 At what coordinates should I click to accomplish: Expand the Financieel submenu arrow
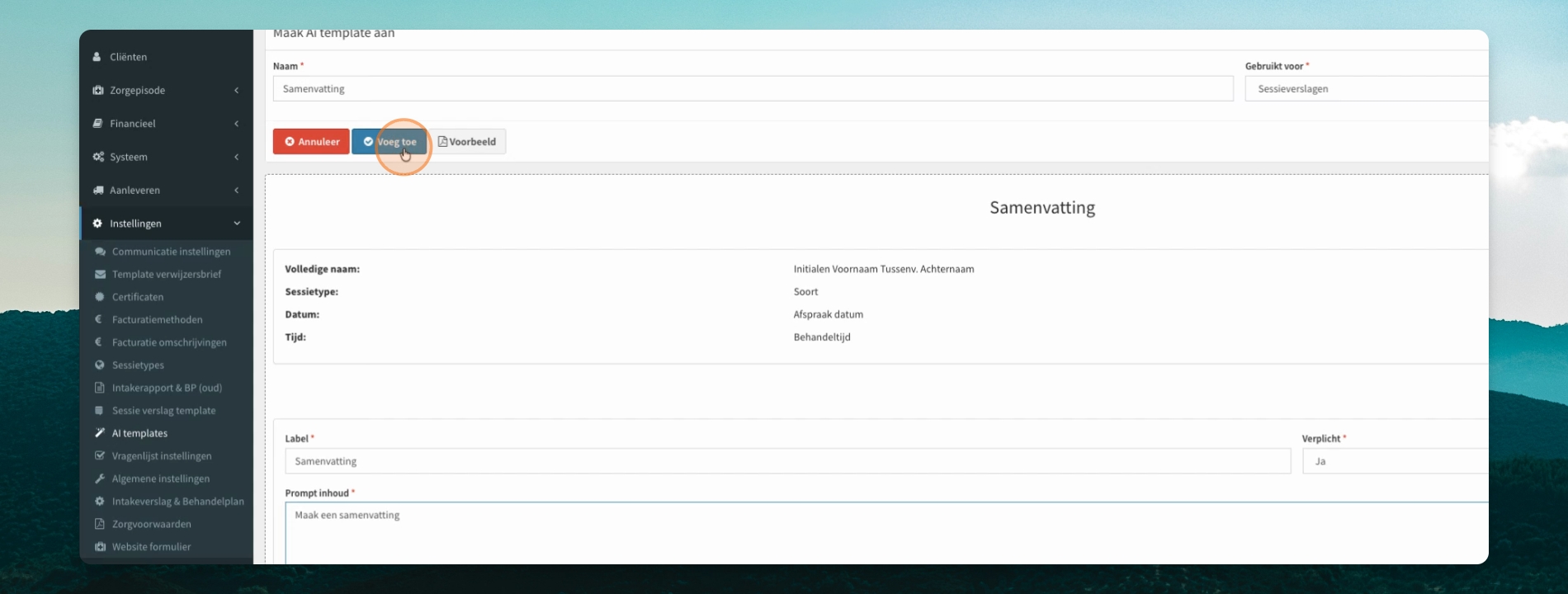(x=237, y=124)
